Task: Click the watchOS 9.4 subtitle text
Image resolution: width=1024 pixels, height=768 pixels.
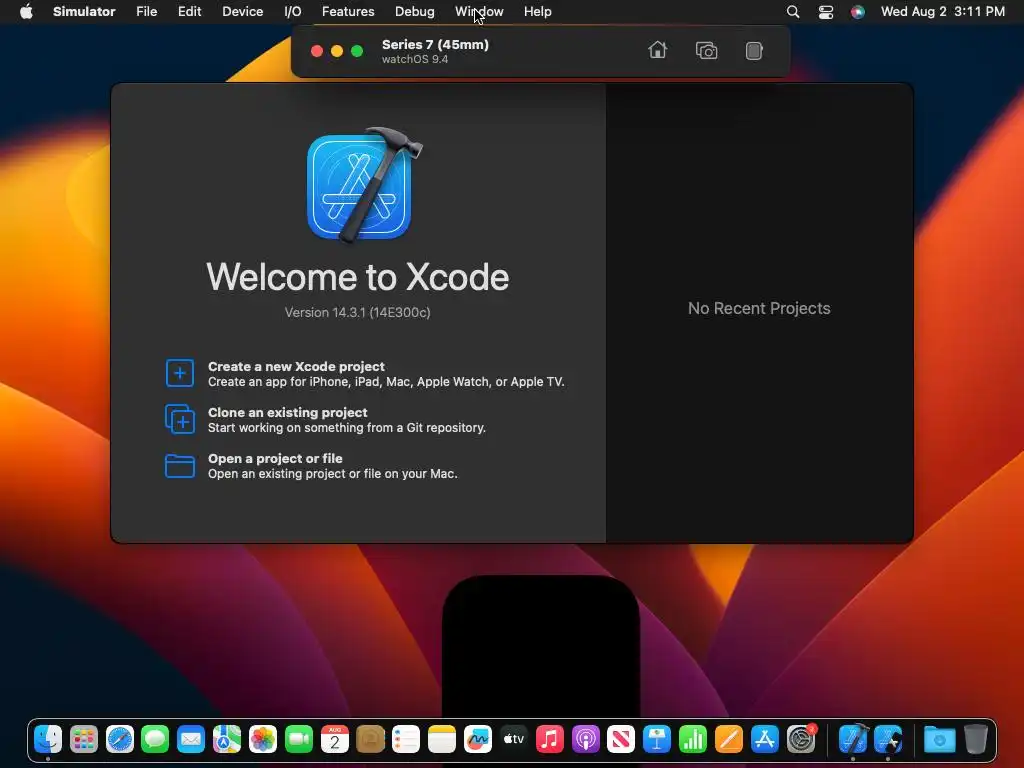Action: tap(415, 59)
